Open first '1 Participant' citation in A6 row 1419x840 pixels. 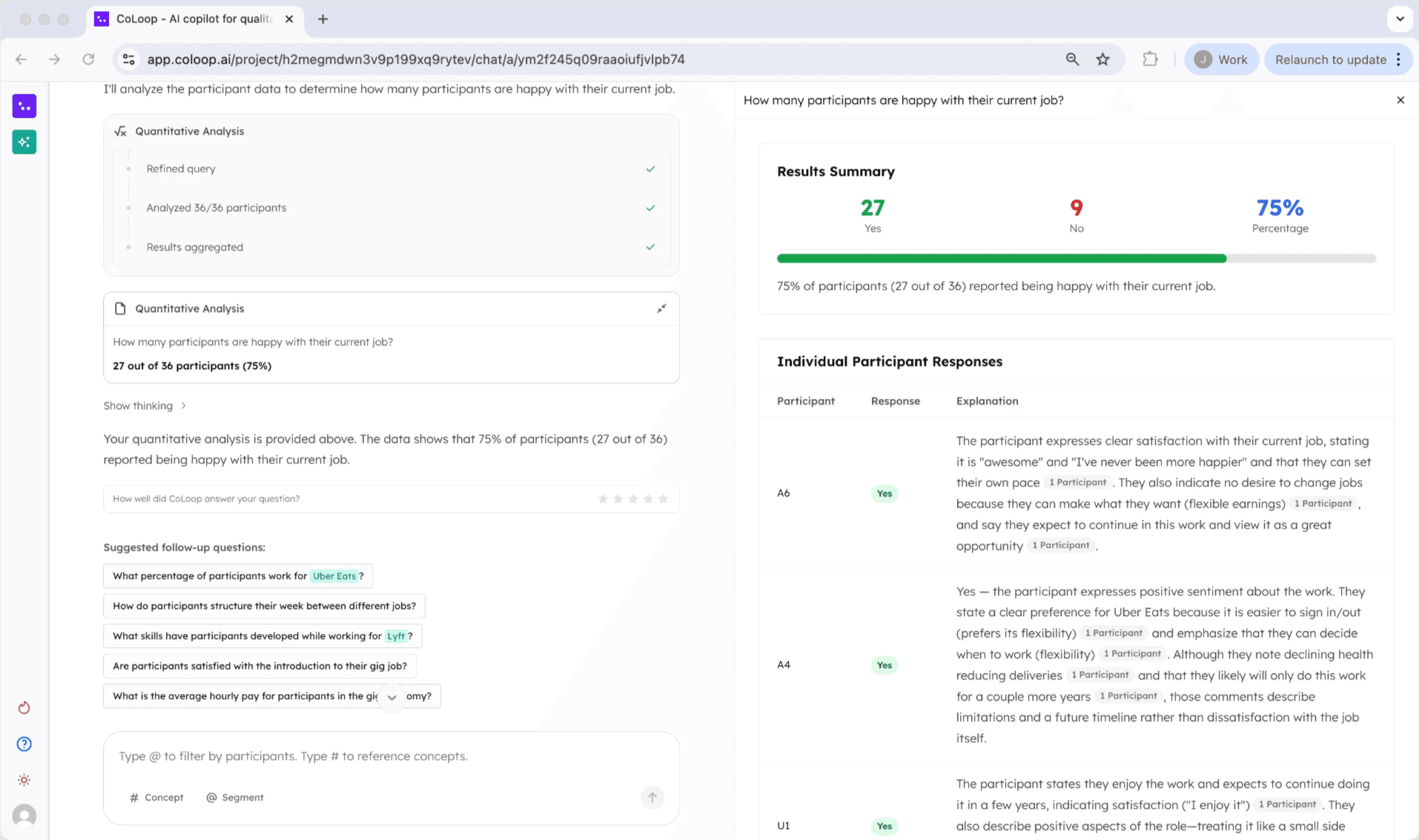[x=1077, y=483]
